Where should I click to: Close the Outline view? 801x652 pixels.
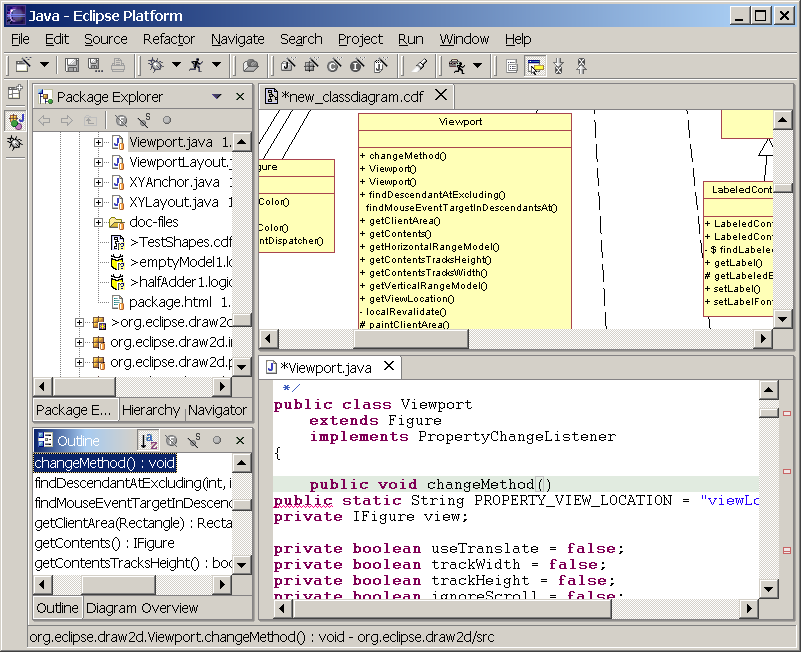pyautogui.click(x=240, y=440)
